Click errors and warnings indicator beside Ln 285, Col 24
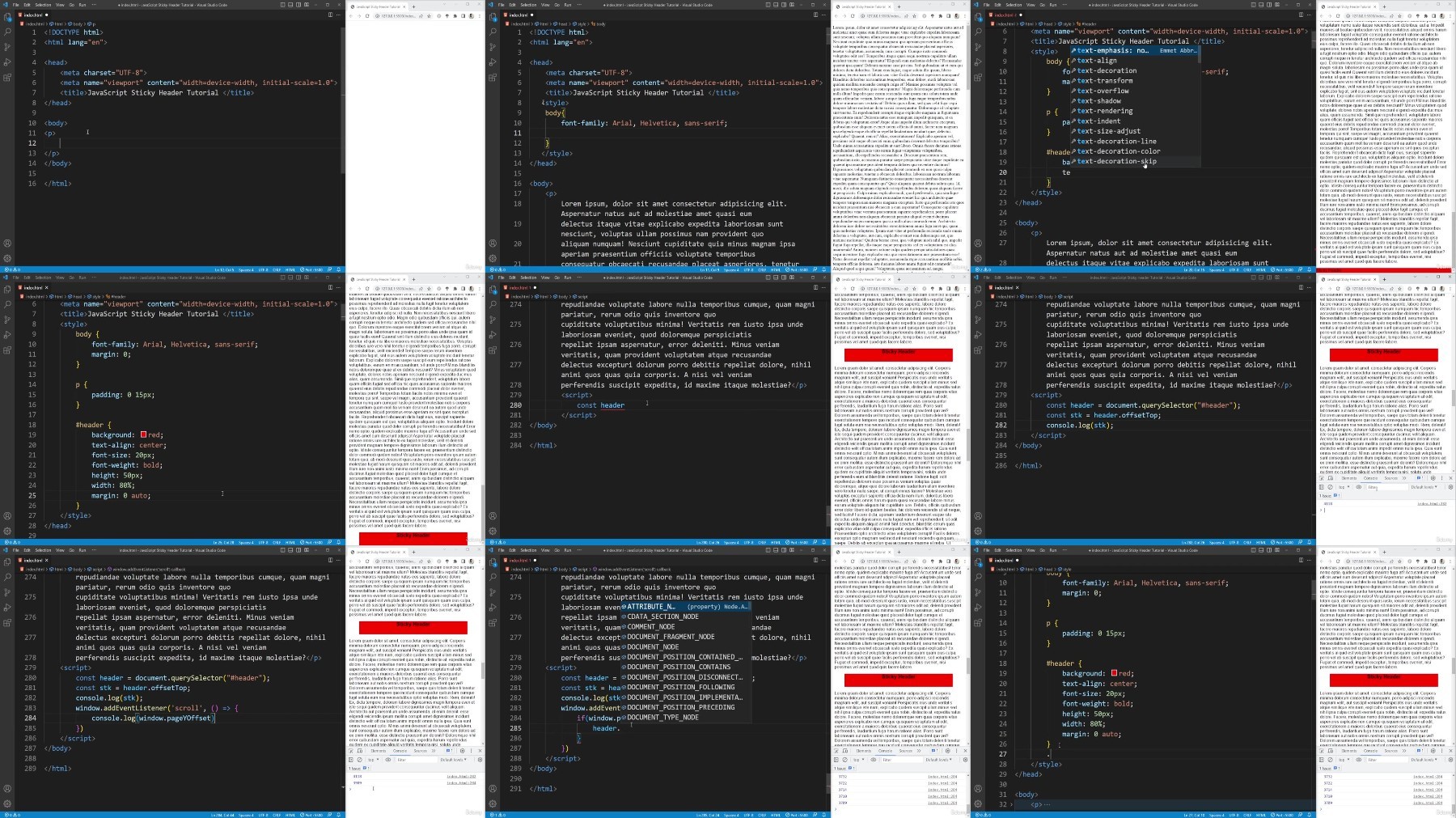 coord(497,815)
